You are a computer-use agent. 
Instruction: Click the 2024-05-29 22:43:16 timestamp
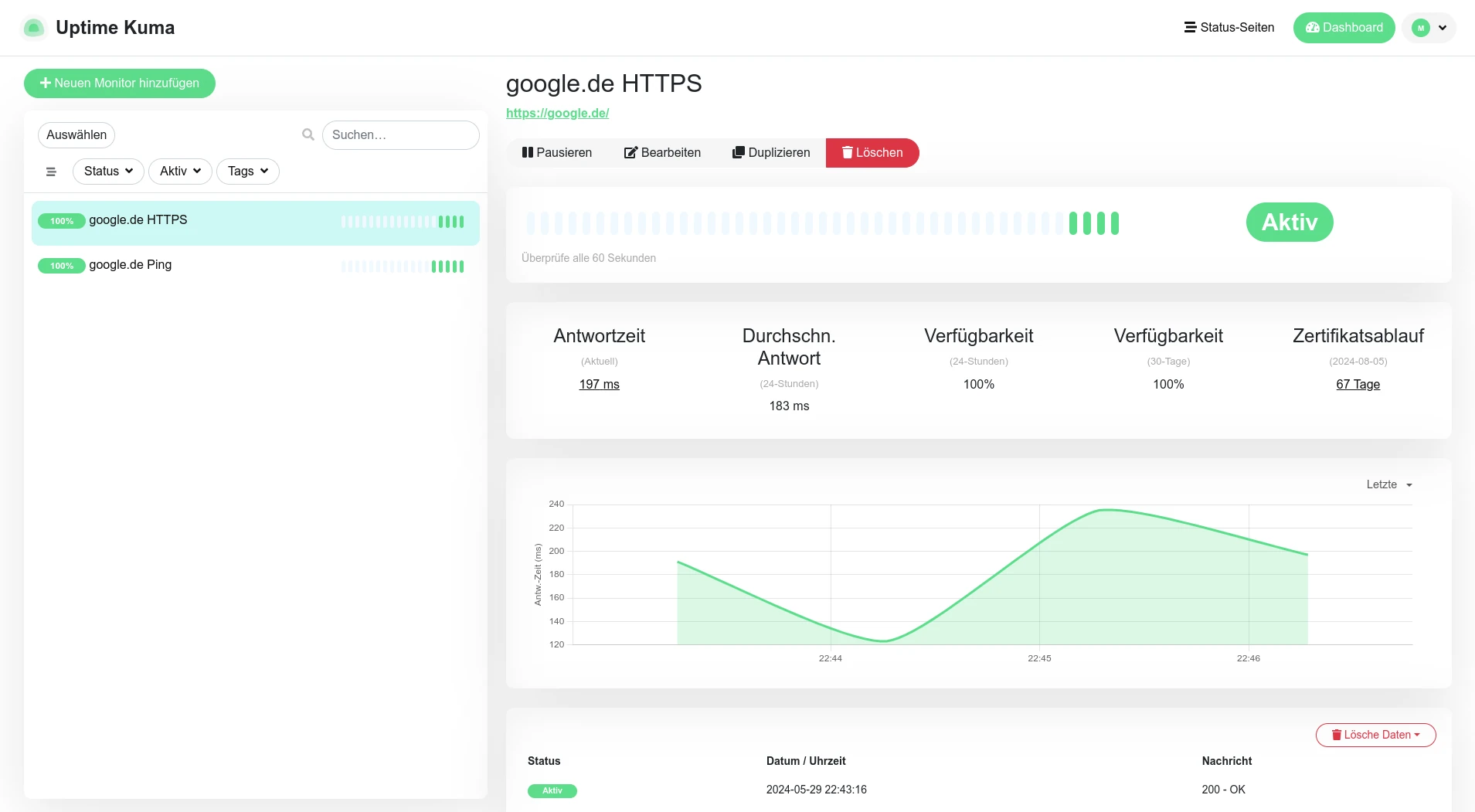click(816, 790)
